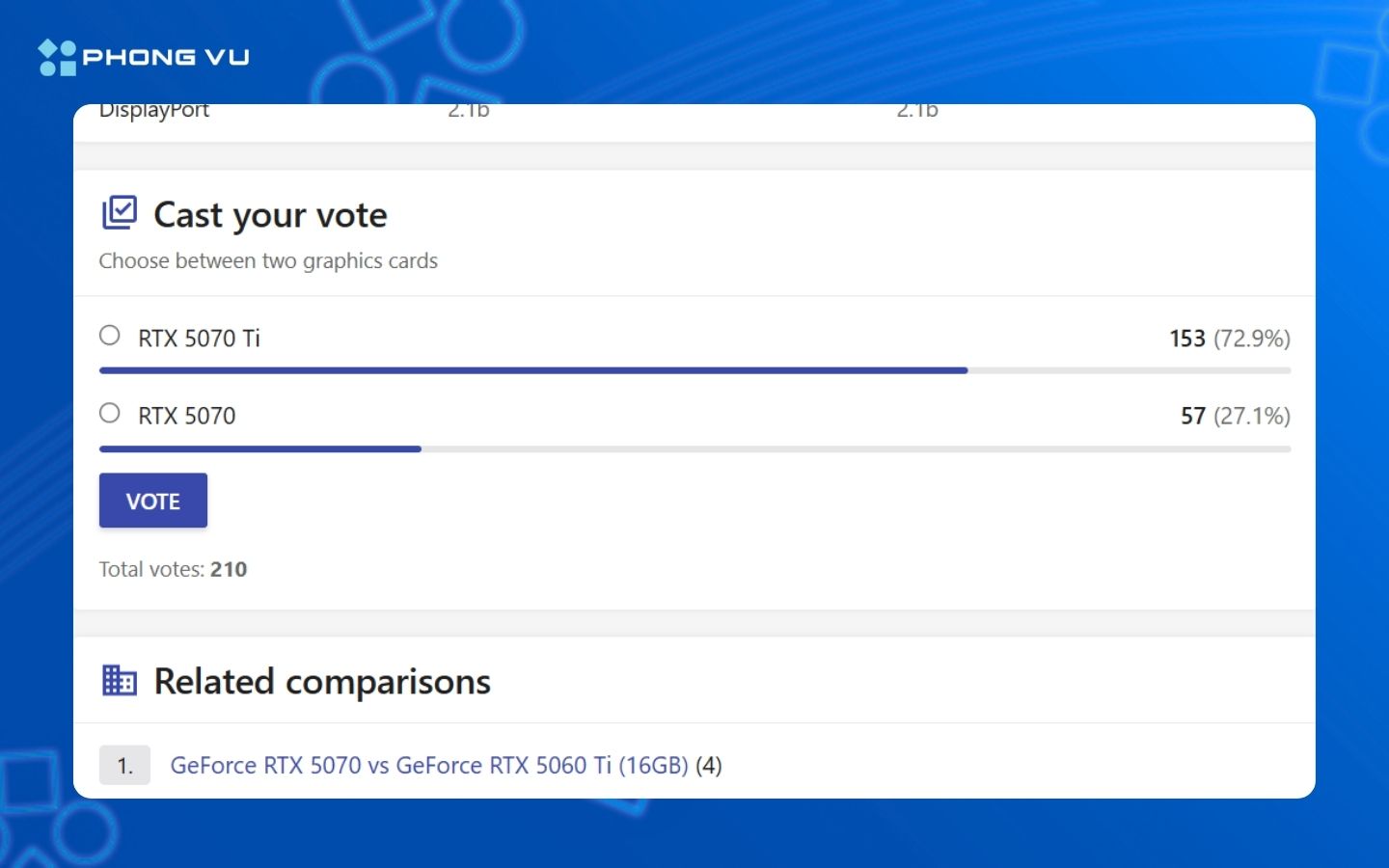
Task: Click the Phong Vu logo icon
Action: [x=57, y=57]
